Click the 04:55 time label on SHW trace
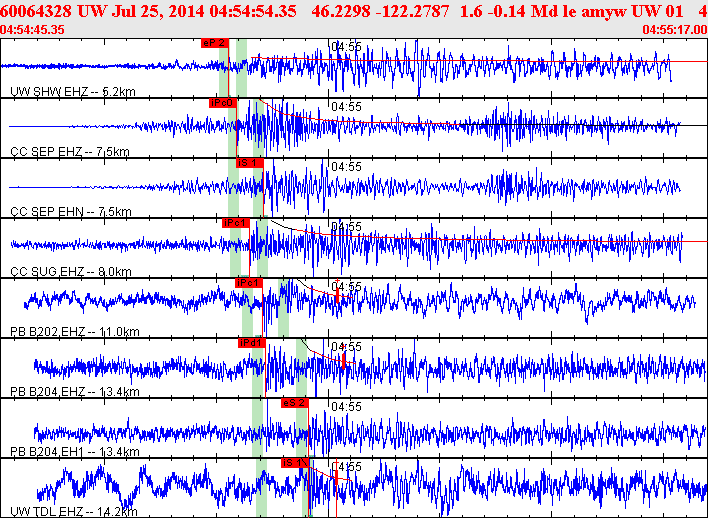The height and width of the screenshot is (518, 708). coord(346,47)
